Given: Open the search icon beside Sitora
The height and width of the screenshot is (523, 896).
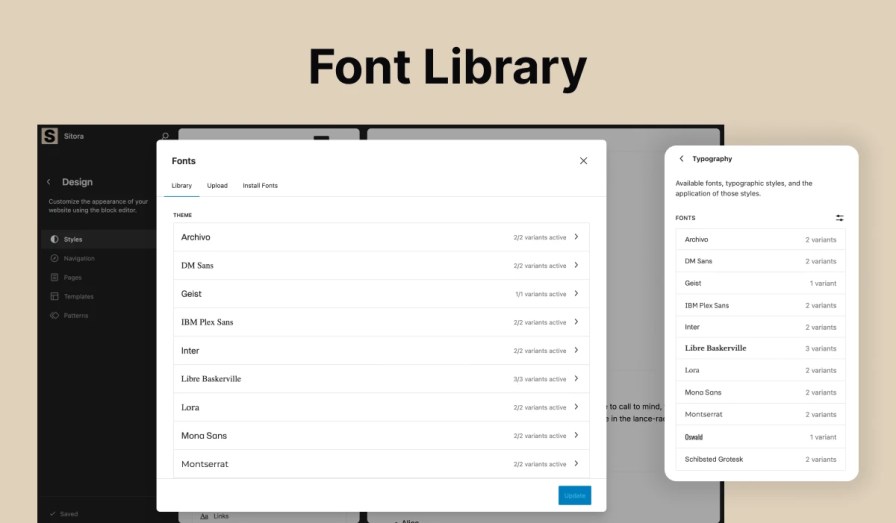Looking at the screenshot, I should 165,136.
